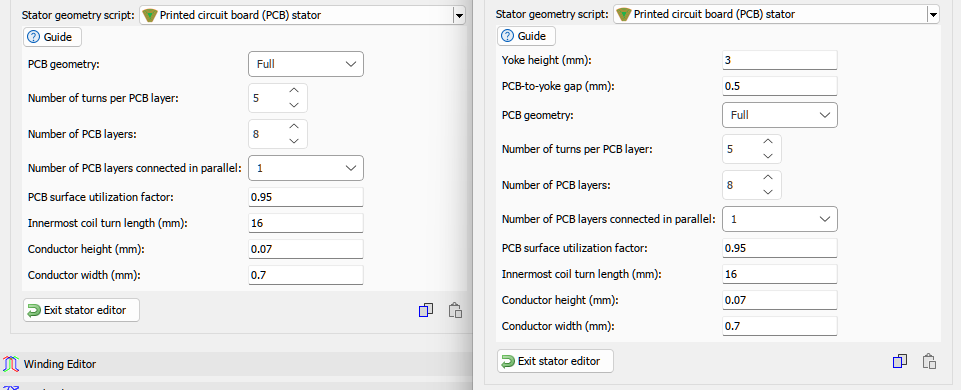Decrease number of PCB layers, left panel
Viewport: 961px width, 390px height.
tap(294, 140)
